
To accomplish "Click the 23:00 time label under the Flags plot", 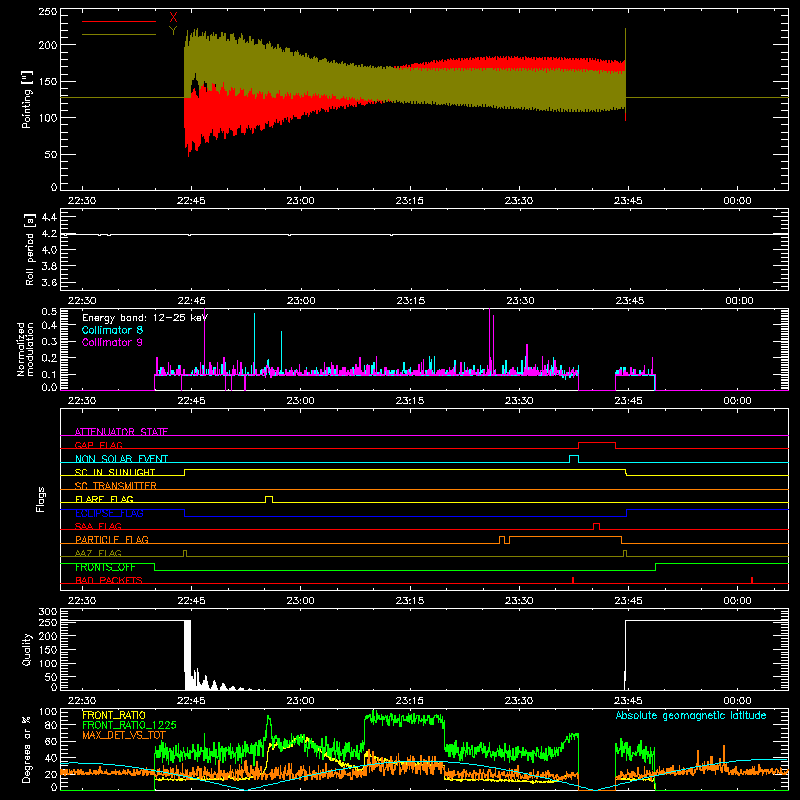I will point(300,601).
